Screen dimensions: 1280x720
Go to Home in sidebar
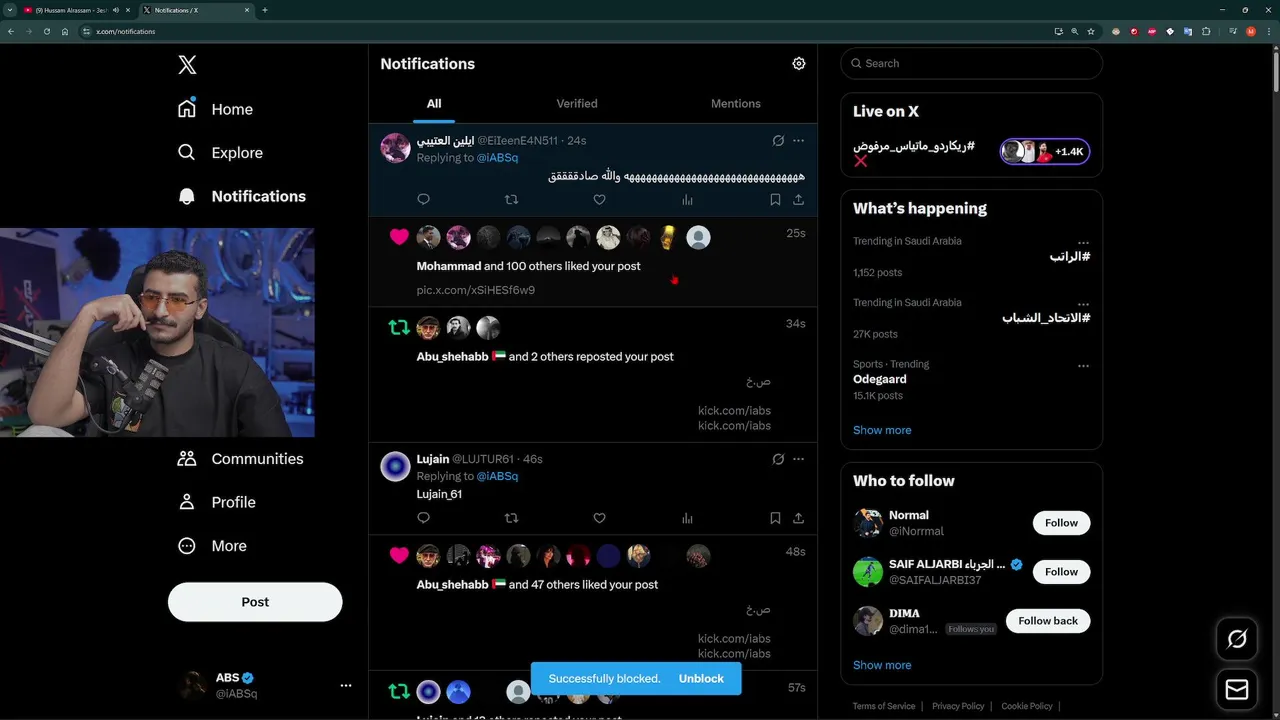click(x=215, y=109)
